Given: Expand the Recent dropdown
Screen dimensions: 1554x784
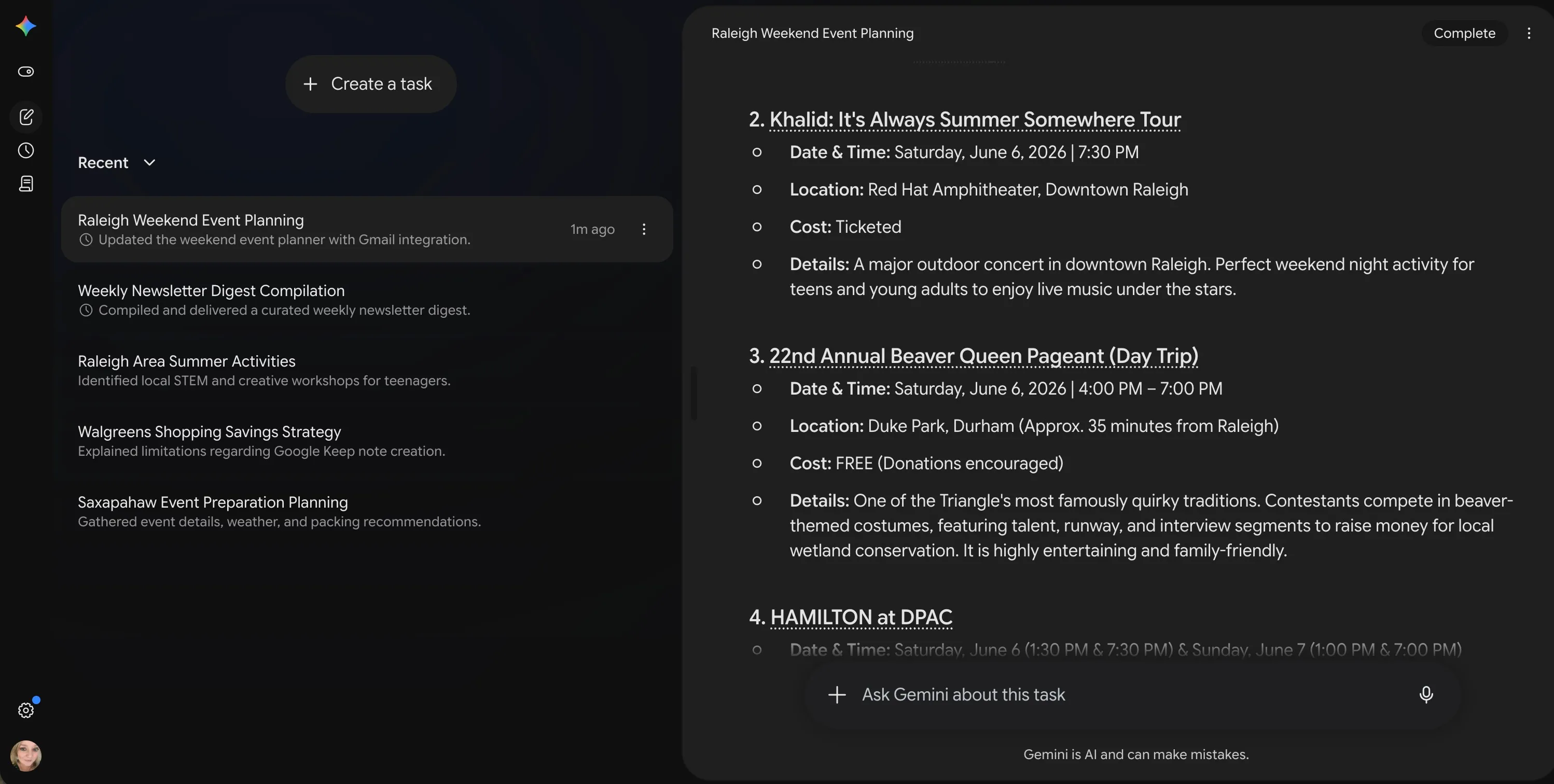Looking at the screenshot, I should coord(117,163).
